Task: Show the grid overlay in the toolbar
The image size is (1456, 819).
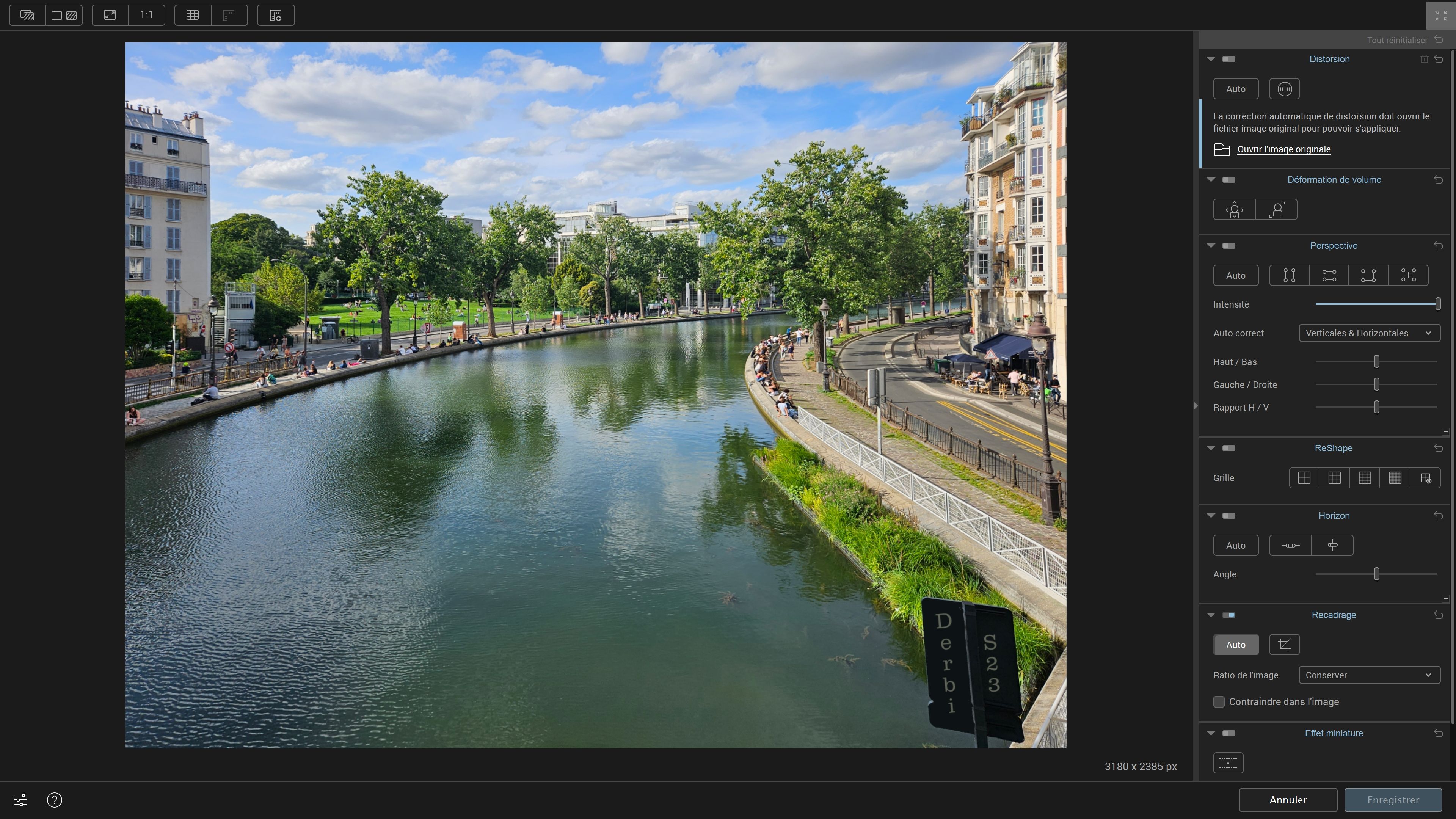Action: [x=192, y=15]
